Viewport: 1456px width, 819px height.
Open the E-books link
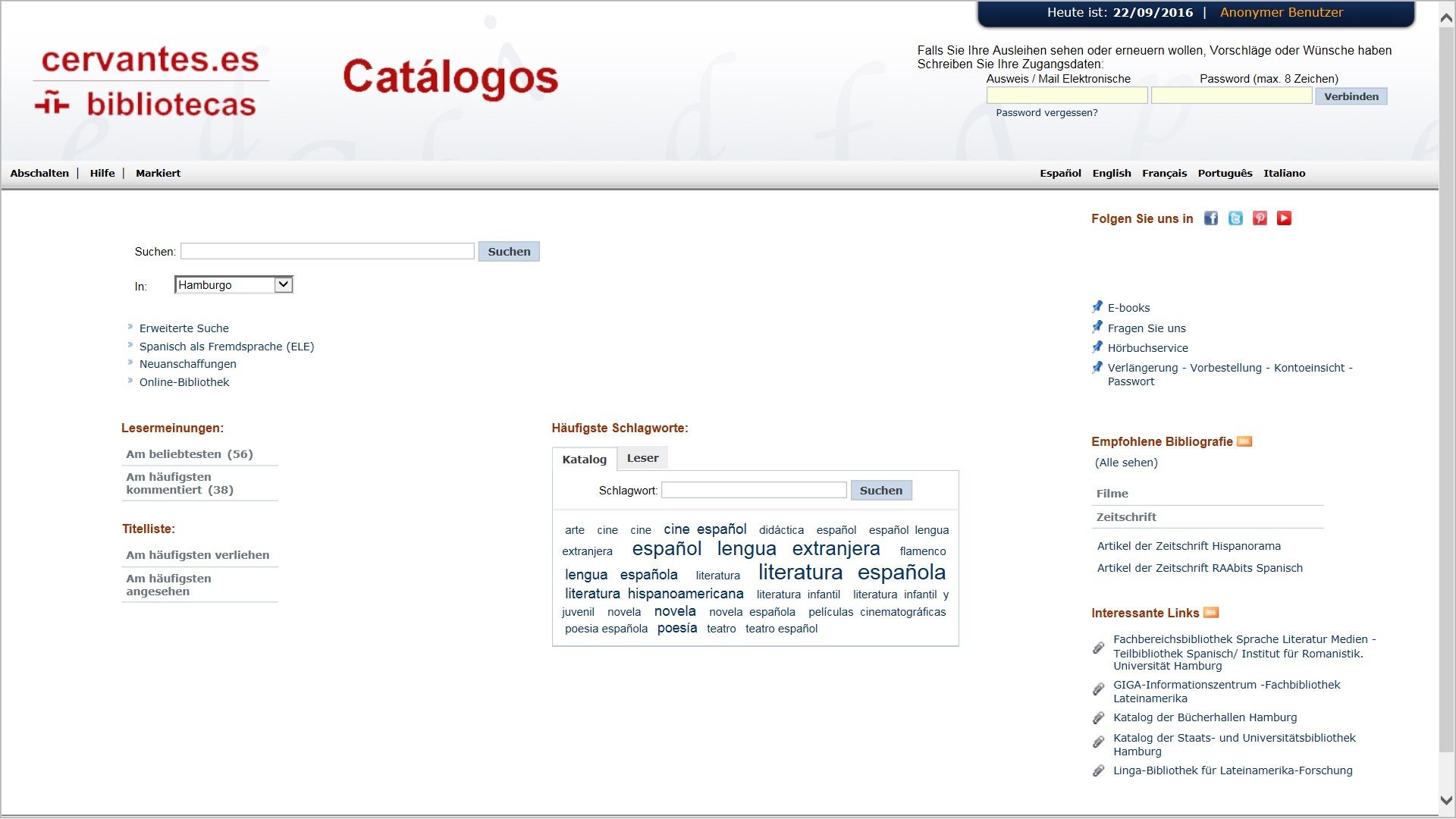pos(1128,308)
